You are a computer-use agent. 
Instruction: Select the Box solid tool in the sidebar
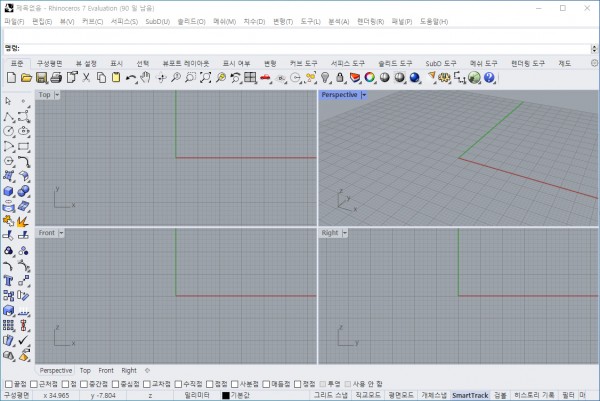[9, 191]
